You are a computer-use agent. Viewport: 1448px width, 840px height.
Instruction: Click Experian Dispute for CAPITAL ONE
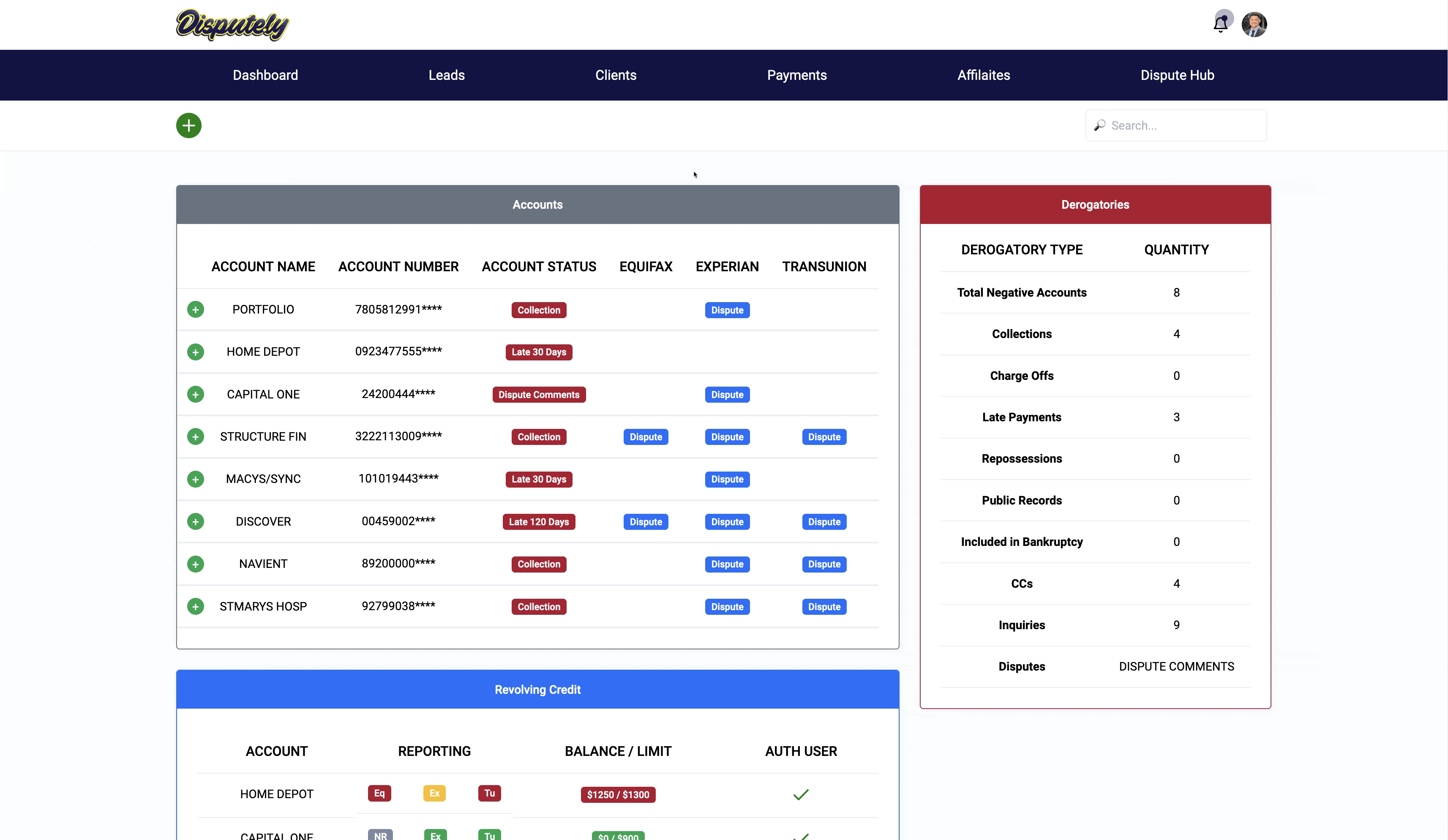tap(727, 395)
